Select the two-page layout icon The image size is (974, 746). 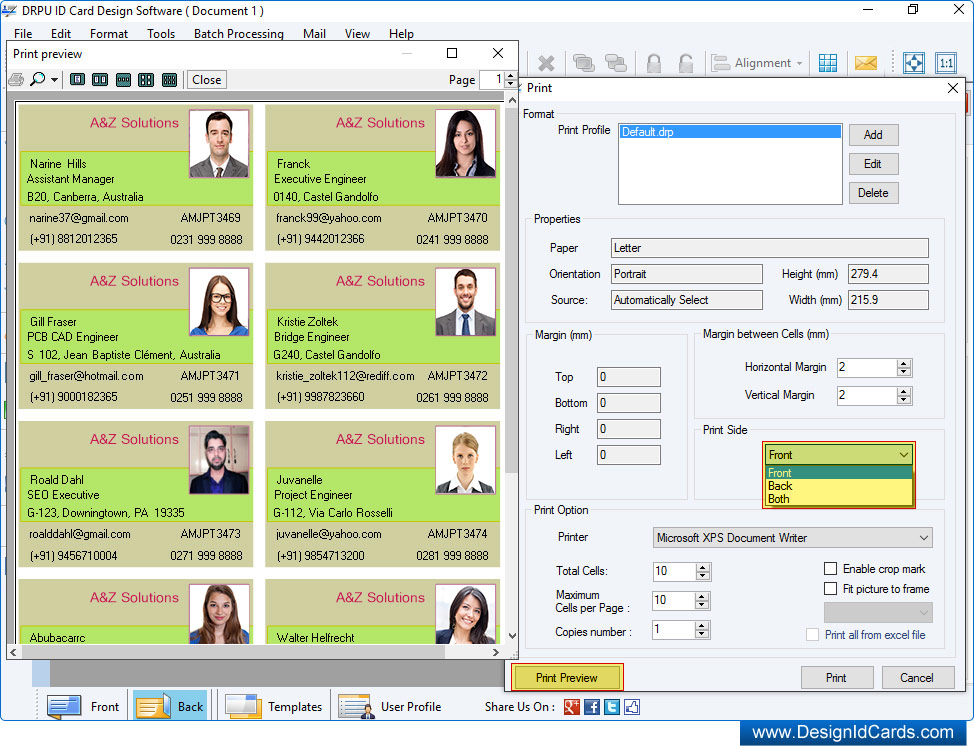pyautogui.click(x=100, y=80)
